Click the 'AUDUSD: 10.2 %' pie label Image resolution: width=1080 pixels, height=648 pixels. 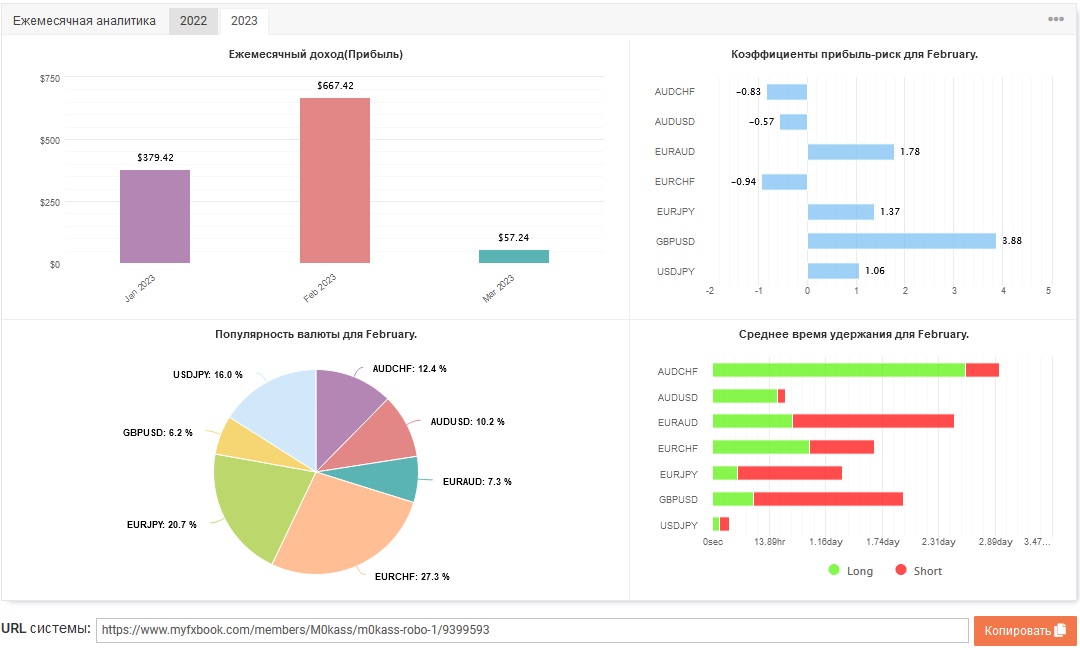(467, 421)
